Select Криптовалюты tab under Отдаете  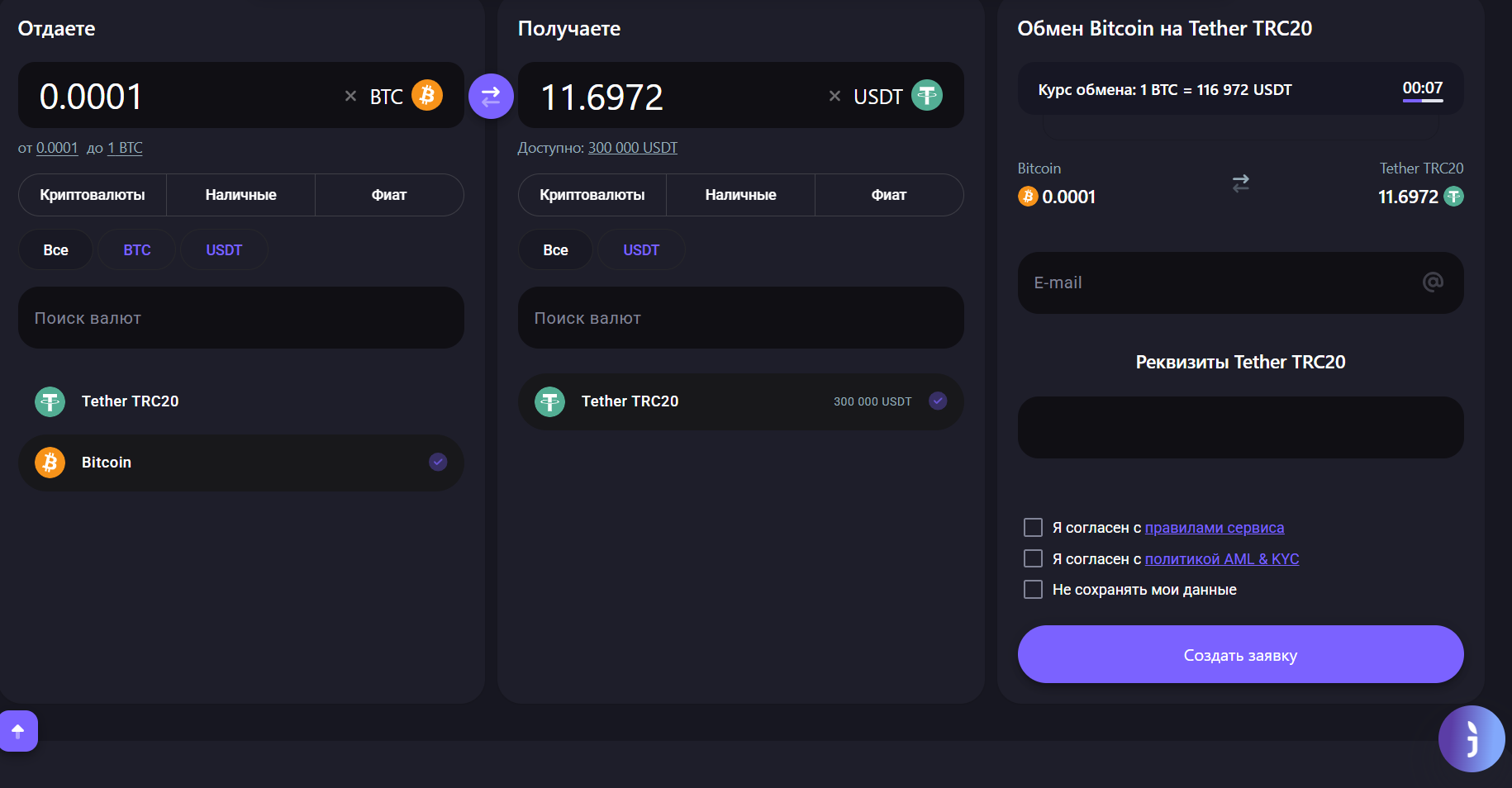click(93, 195)
